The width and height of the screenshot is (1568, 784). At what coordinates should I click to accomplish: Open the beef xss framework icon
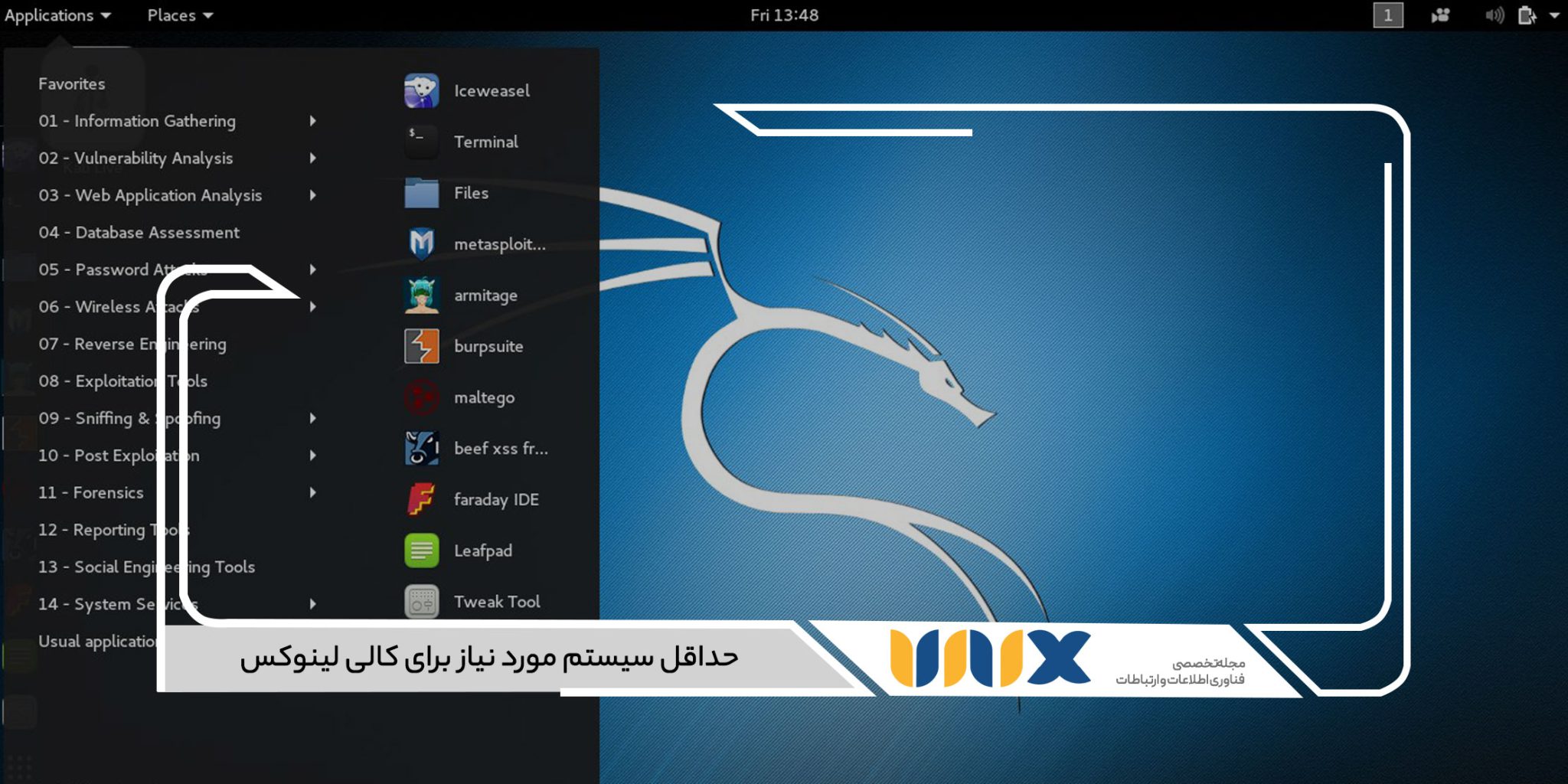421,449
